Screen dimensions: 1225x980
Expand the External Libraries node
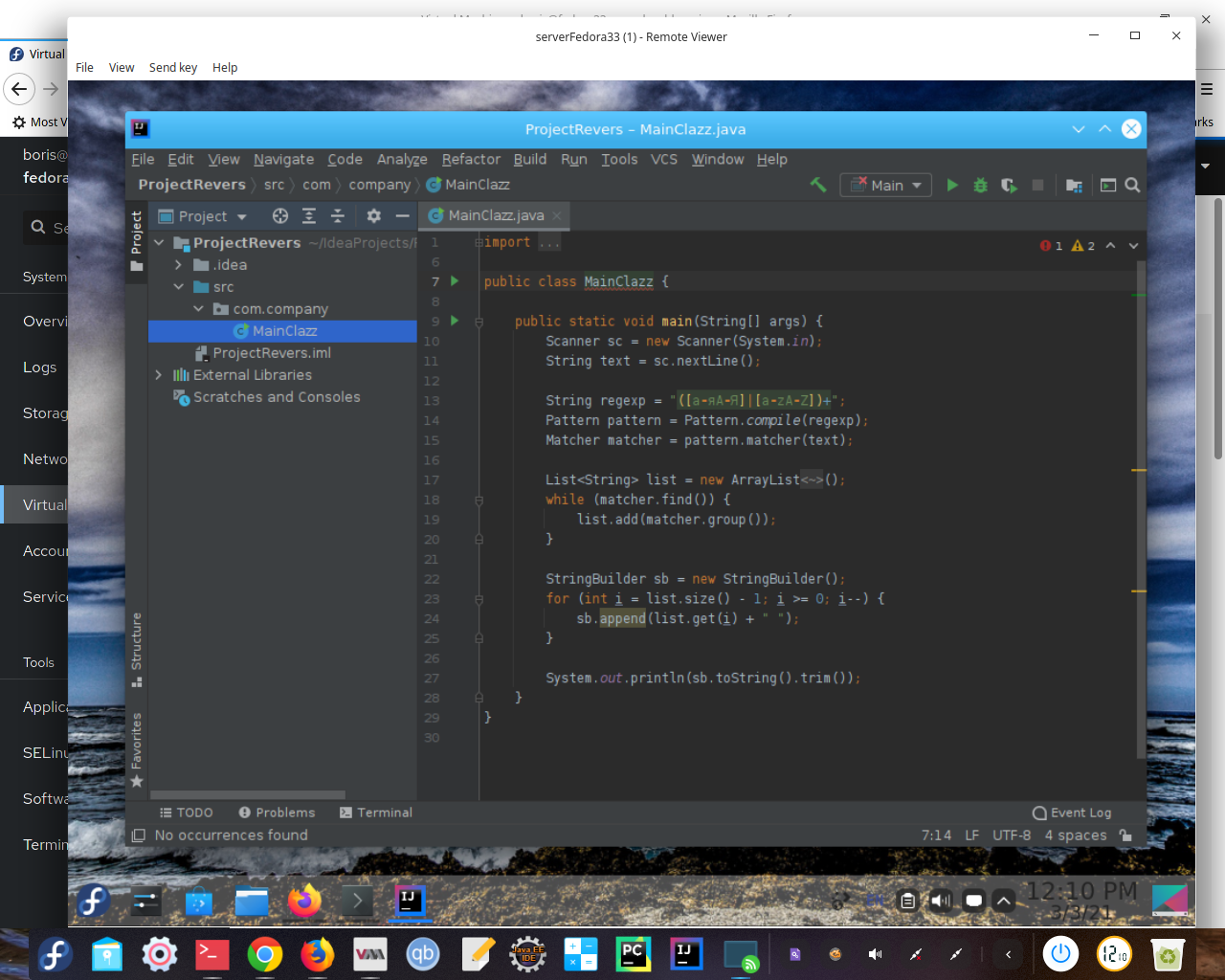(159, 375)
